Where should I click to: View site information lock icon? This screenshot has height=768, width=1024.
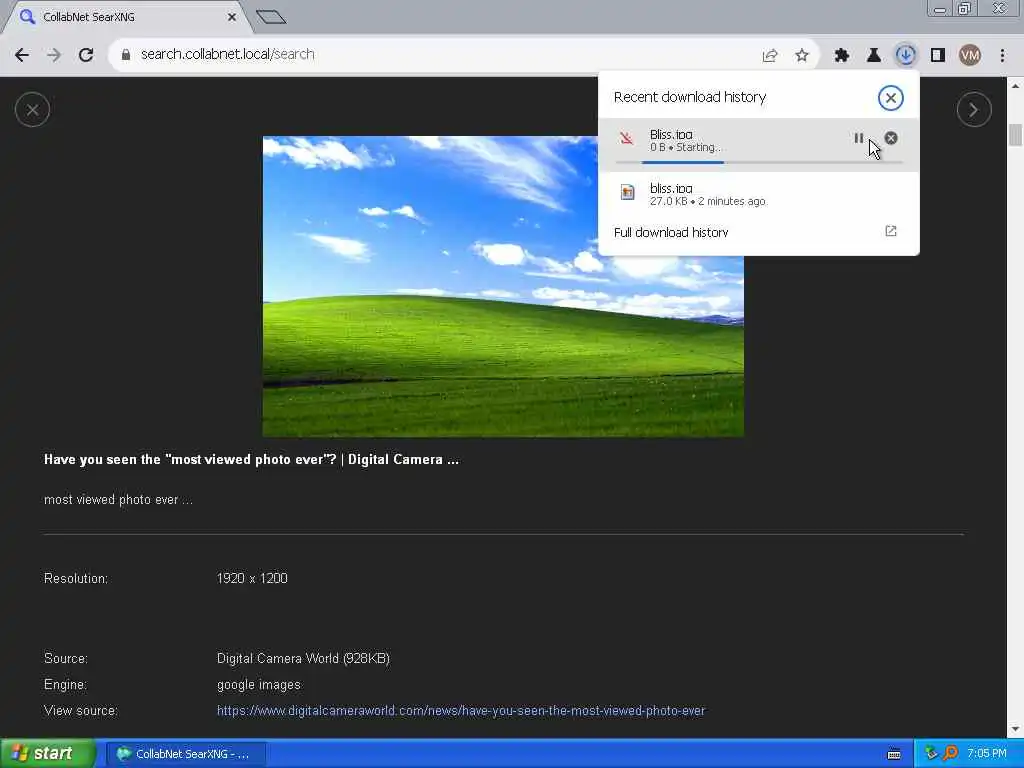tap(126, 55)
